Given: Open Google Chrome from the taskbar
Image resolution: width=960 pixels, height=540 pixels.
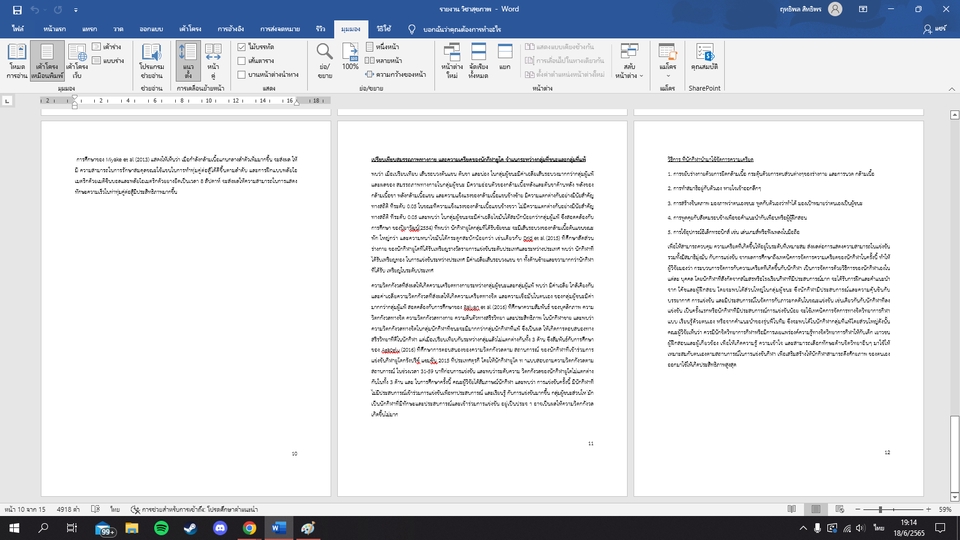Looking at the screenshot, I should pos(249,528).
